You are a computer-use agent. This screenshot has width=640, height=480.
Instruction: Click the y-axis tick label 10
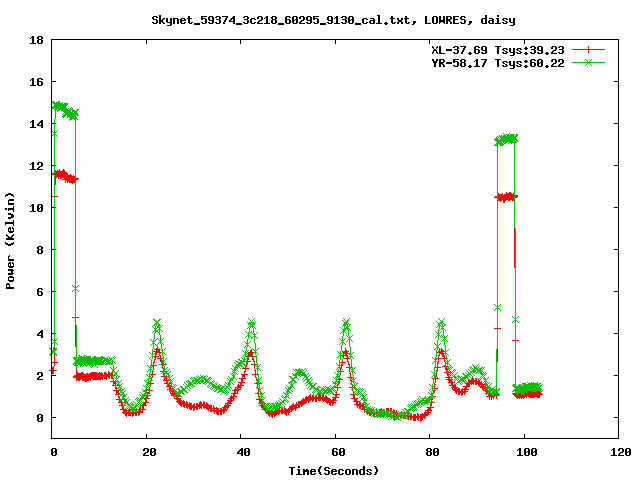coord(37,208)
